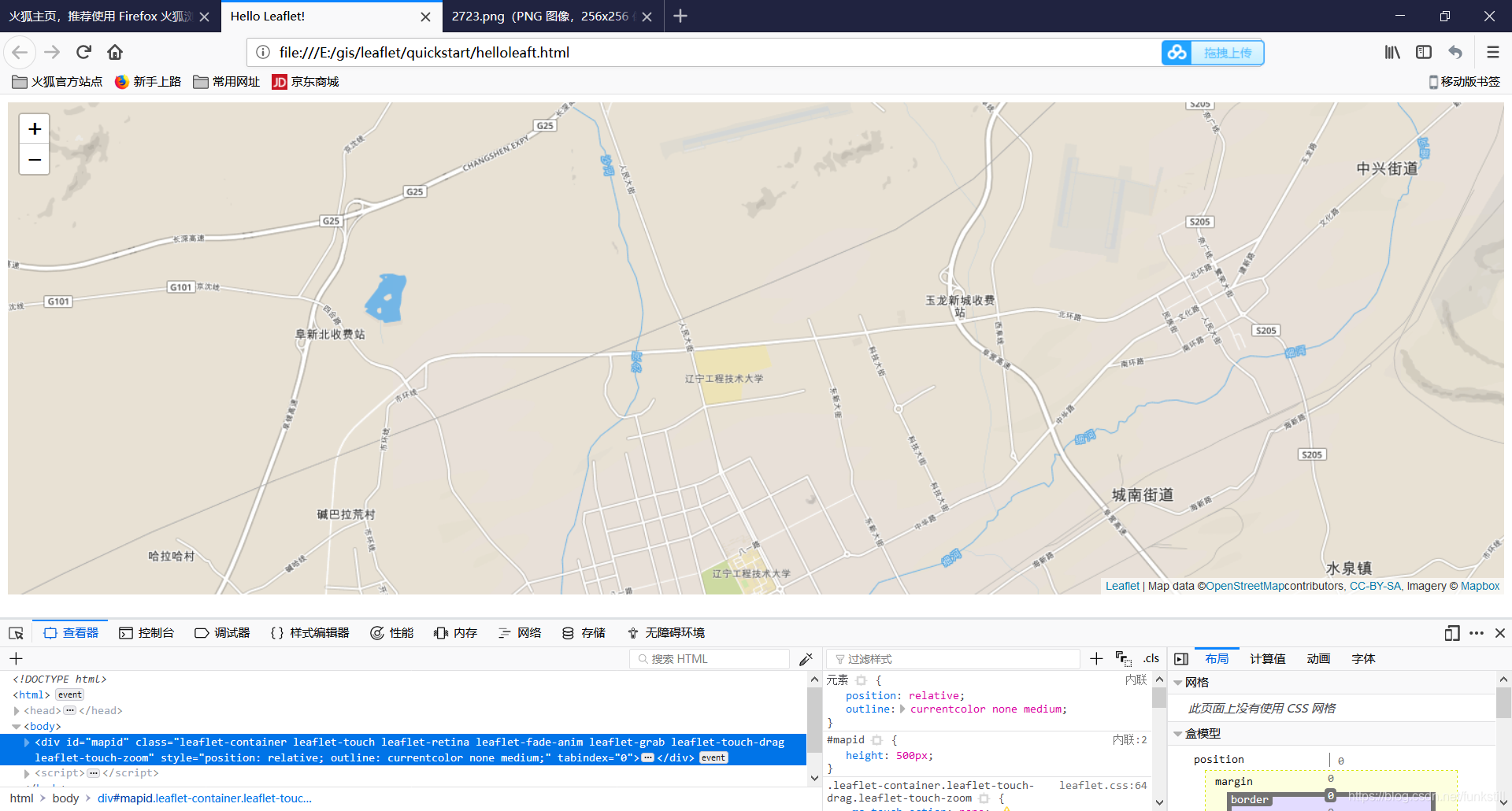Open the devtools more options menu

pyautogui.click(x=1477, y=633)
